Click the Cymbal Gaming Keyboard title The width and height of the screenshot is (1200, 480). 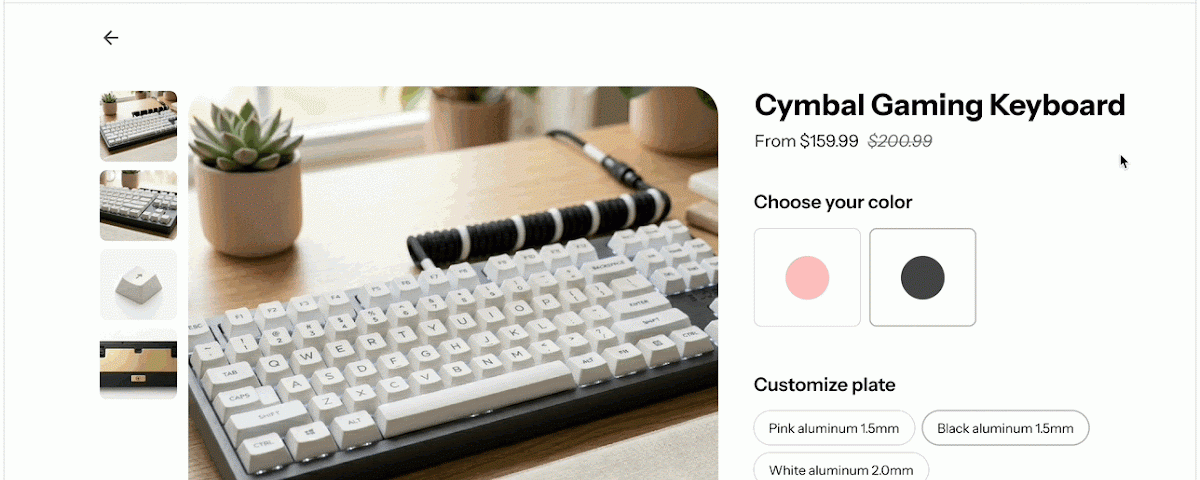pyautogui.click(x=940, y=105)
